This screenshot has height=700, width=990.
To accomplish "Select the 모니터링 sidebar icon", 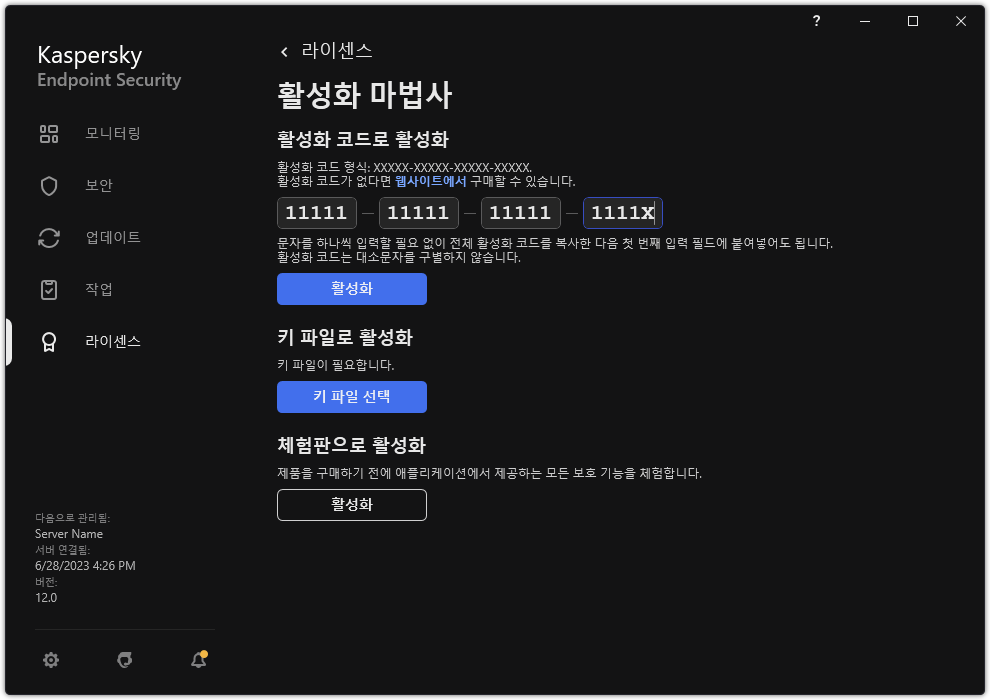I will point(49,133).
